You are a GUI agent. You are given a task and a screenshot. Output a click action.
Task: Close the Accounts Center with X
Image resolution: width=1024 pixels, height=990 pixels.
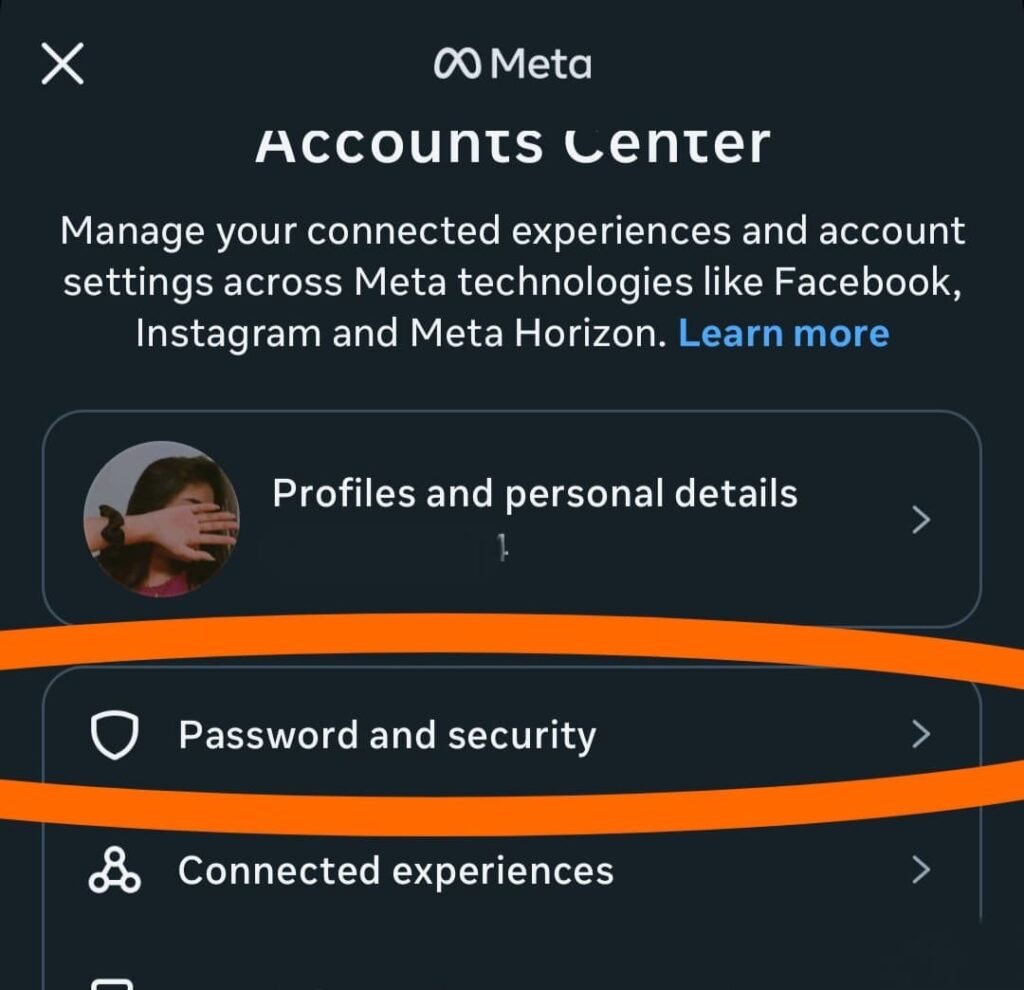pyautogui.click(x=62, y=66)
